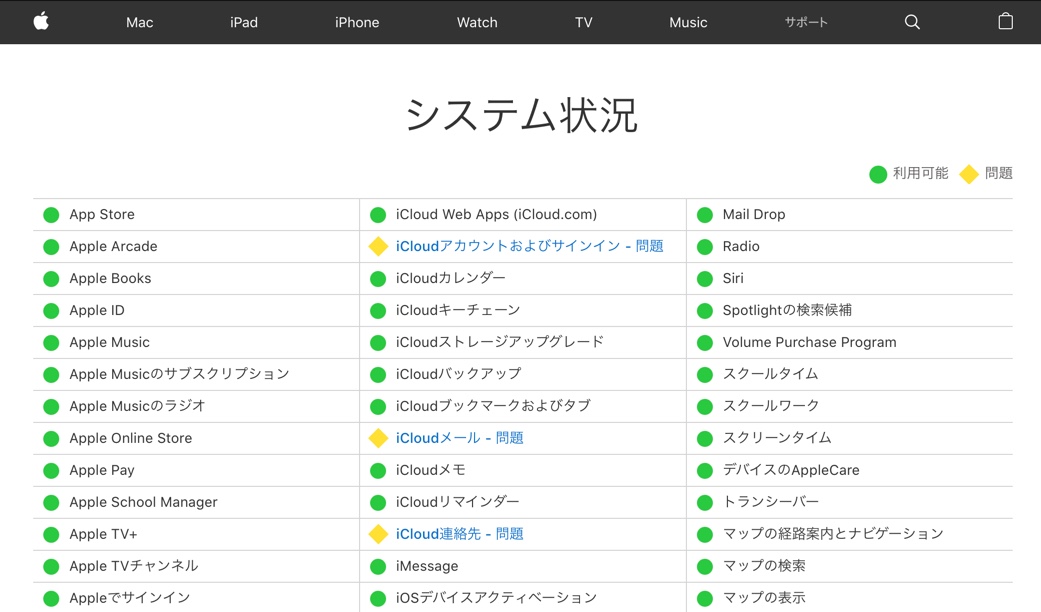Viewport: 1041px width, 612px height.
Task: Click green dot beside iCloudメモ
Action: tap(378, 471)
